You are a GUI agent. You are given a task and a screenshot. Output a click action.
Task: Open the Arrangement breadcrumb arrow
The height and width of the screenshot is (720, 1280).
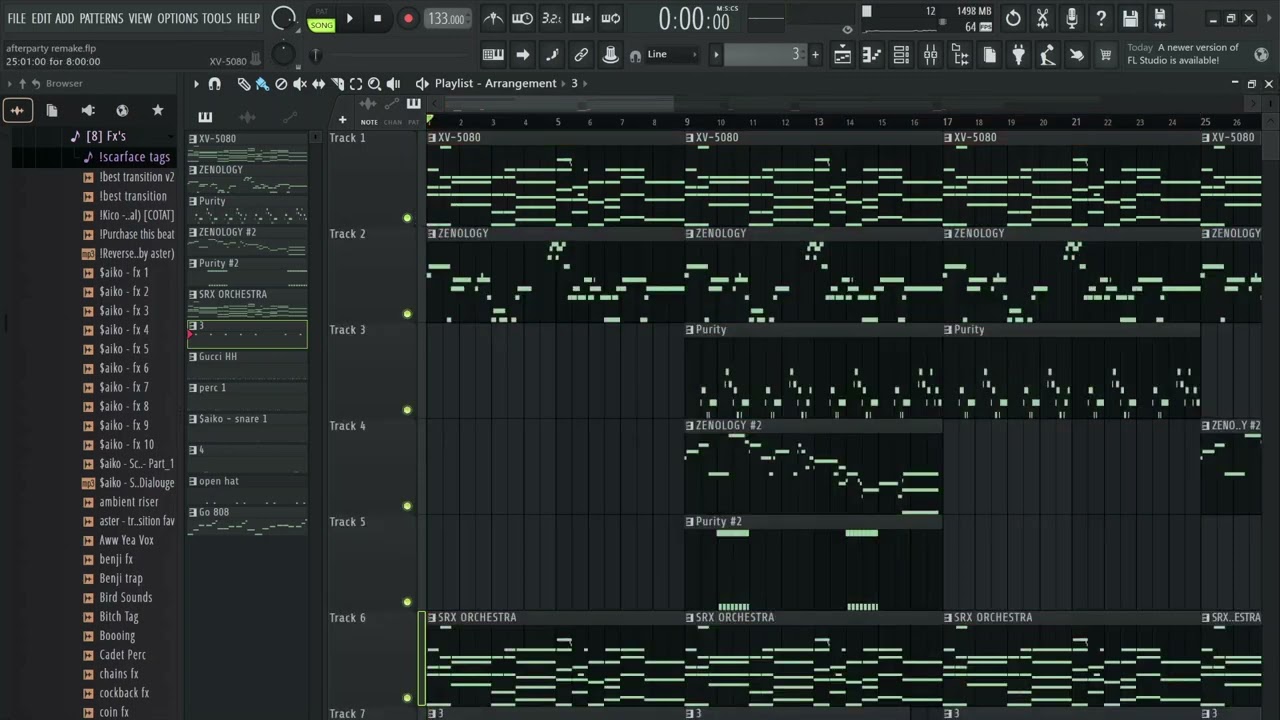click(x=563, y=84)
